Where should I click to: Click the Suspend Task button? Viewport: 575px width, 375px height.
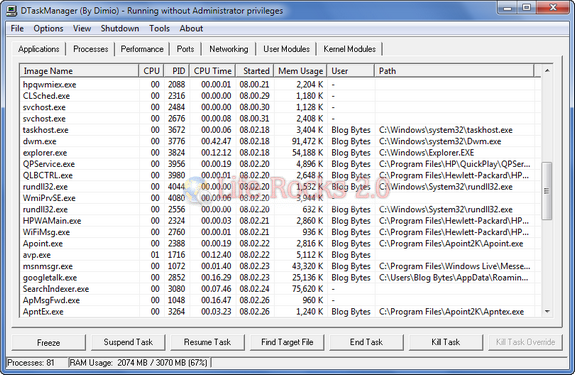(128, 342)
